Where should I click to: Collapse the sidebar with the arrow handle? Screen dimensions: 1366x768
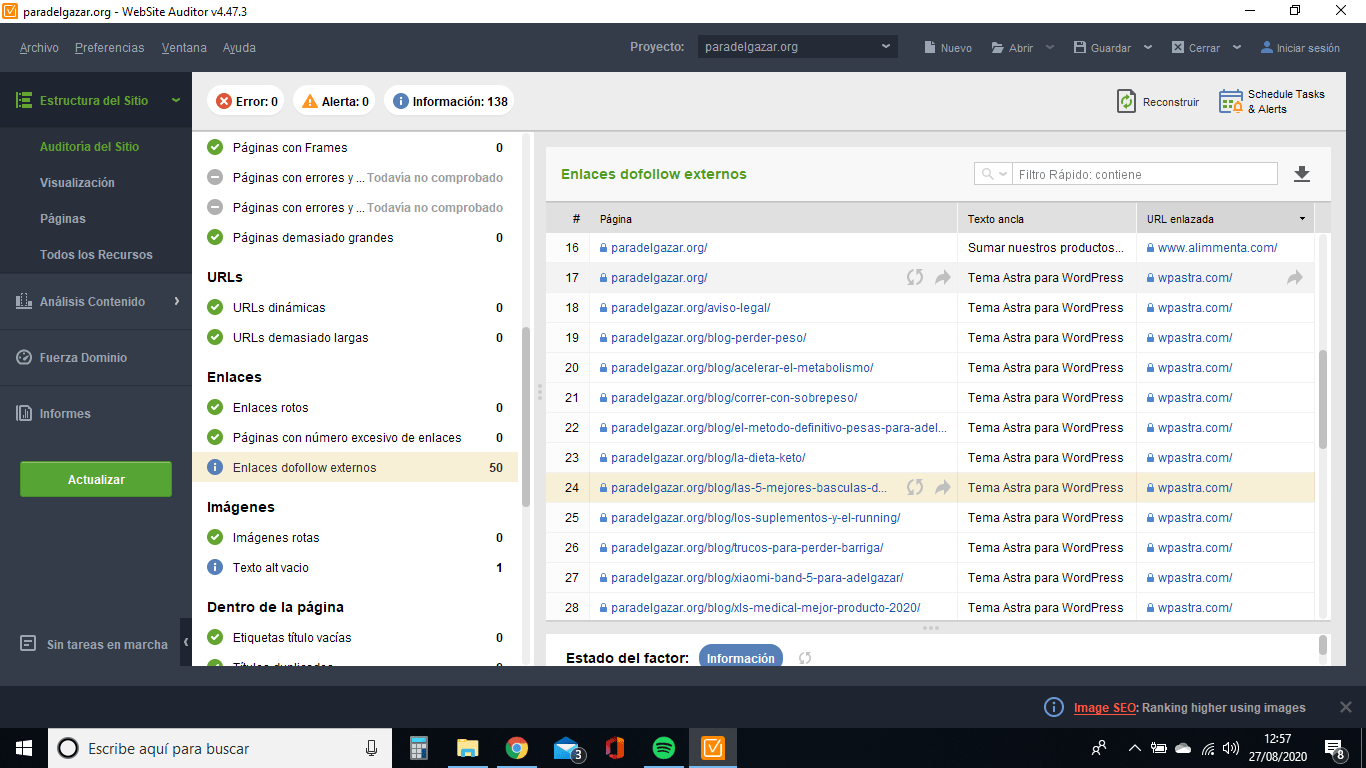(186, 642)
